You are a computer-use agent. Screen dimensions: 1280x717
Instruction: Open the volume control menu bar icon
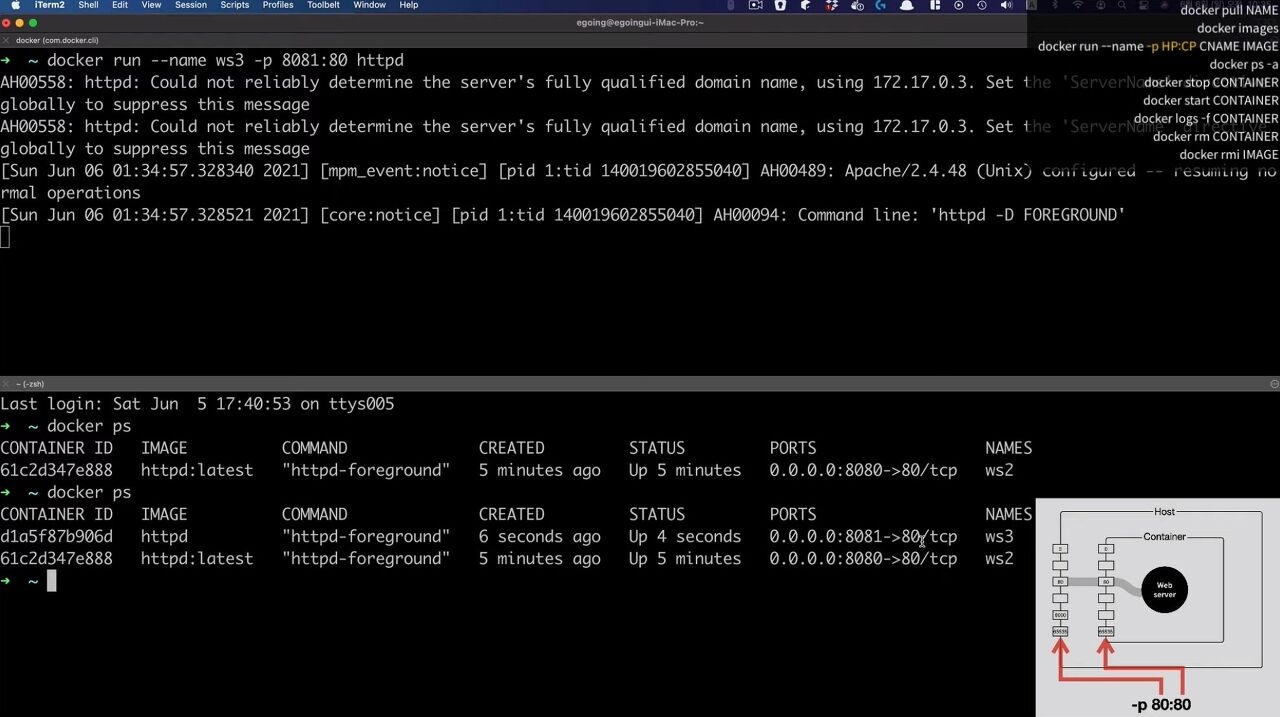coord(1006,5)
